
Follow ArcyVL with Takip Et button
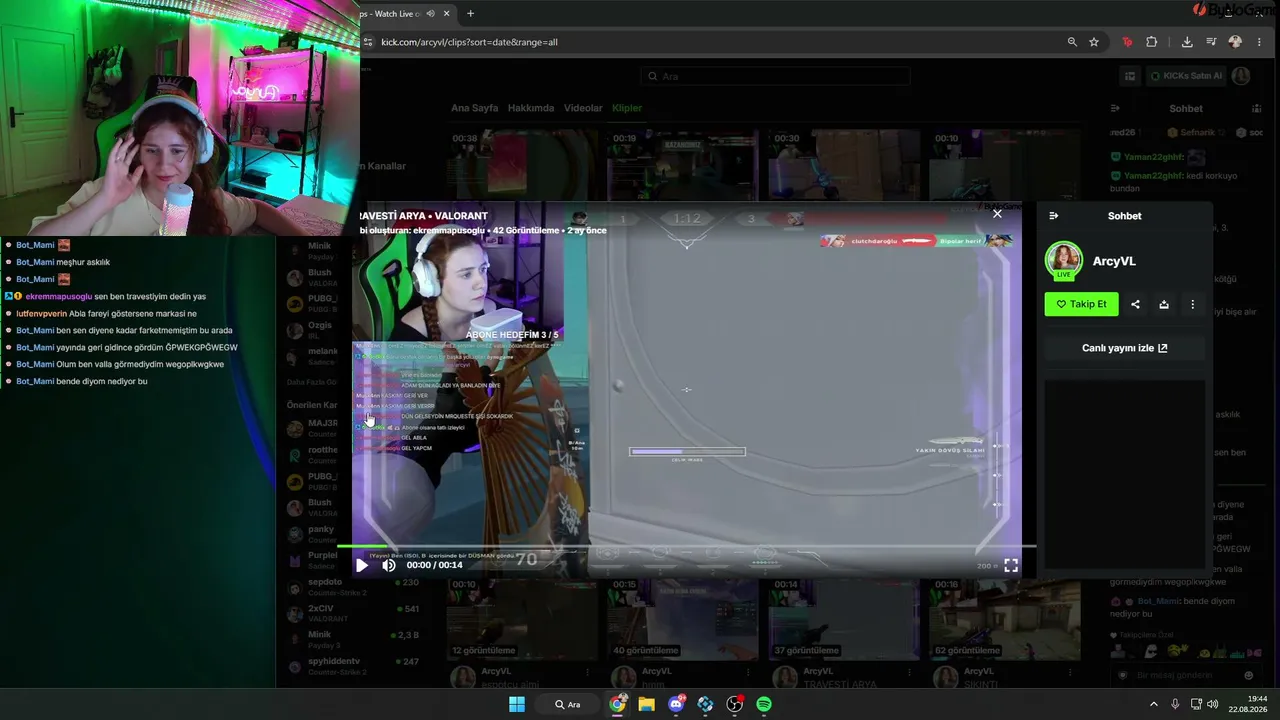[x=1081, y=304]
